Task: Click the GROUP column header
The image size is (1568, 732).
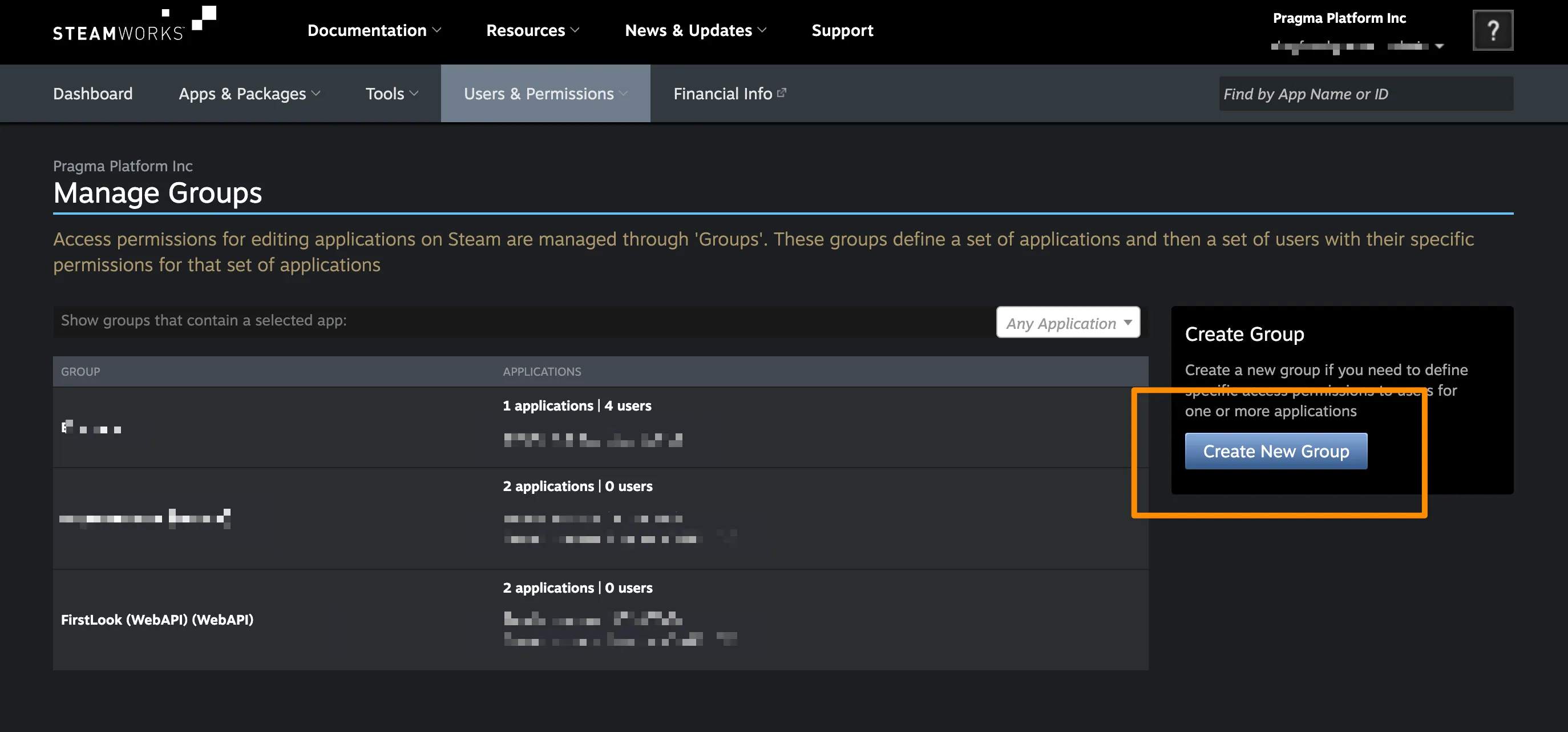Action: (x=80, y=372)
